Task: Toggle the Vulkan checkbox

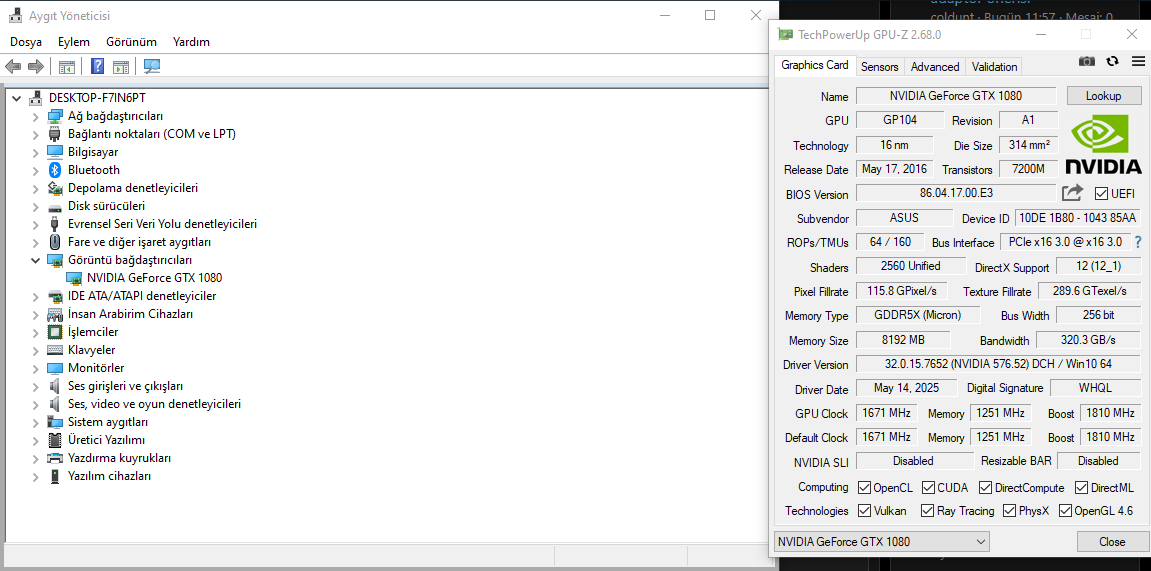Action: click(863, 511)
